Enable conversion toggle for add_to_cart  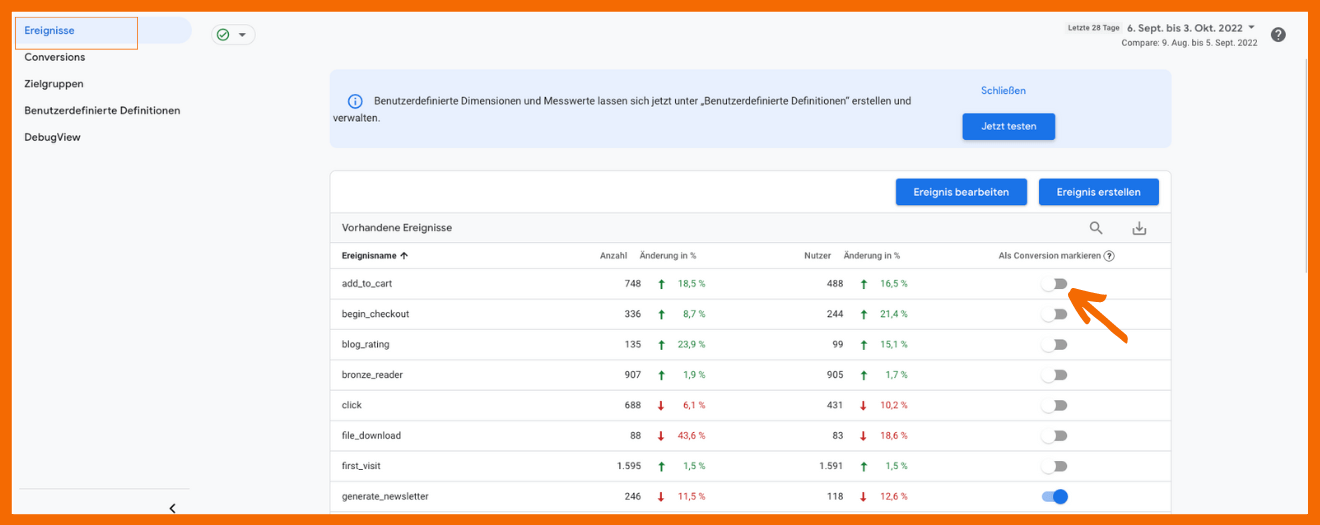point(1054,284)
